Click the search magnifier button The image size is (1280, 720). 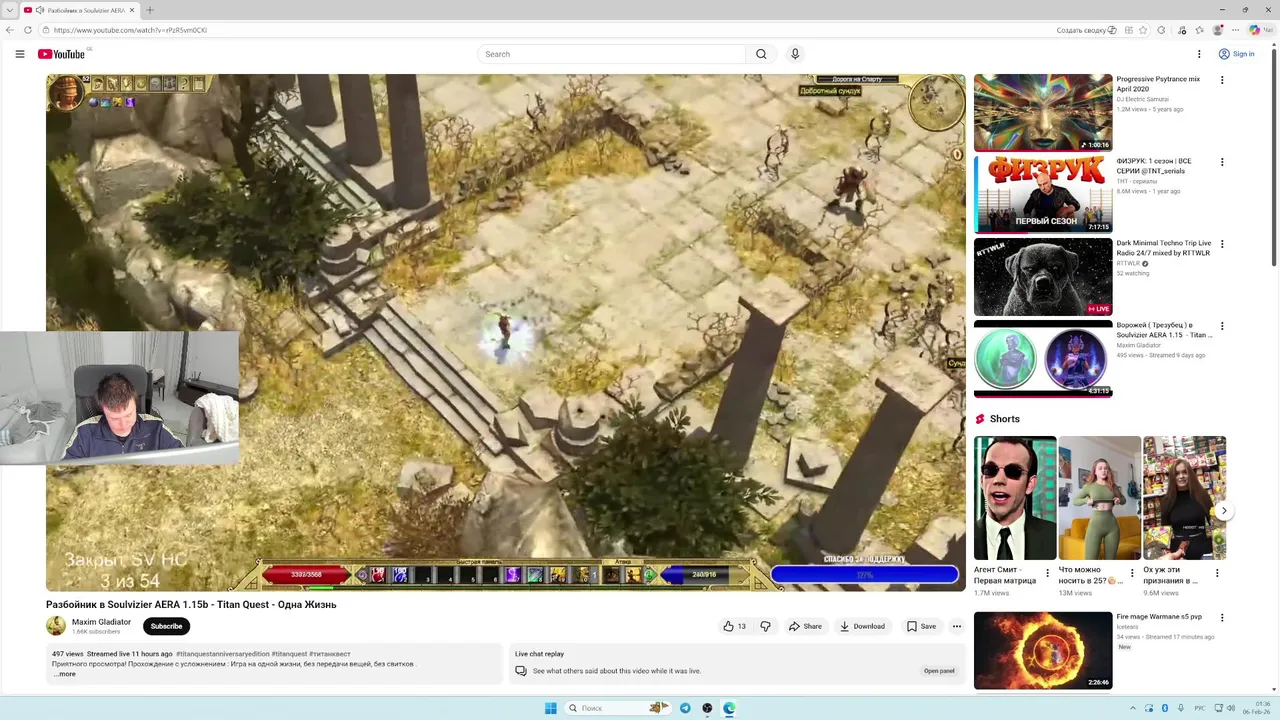pos(761,54)
